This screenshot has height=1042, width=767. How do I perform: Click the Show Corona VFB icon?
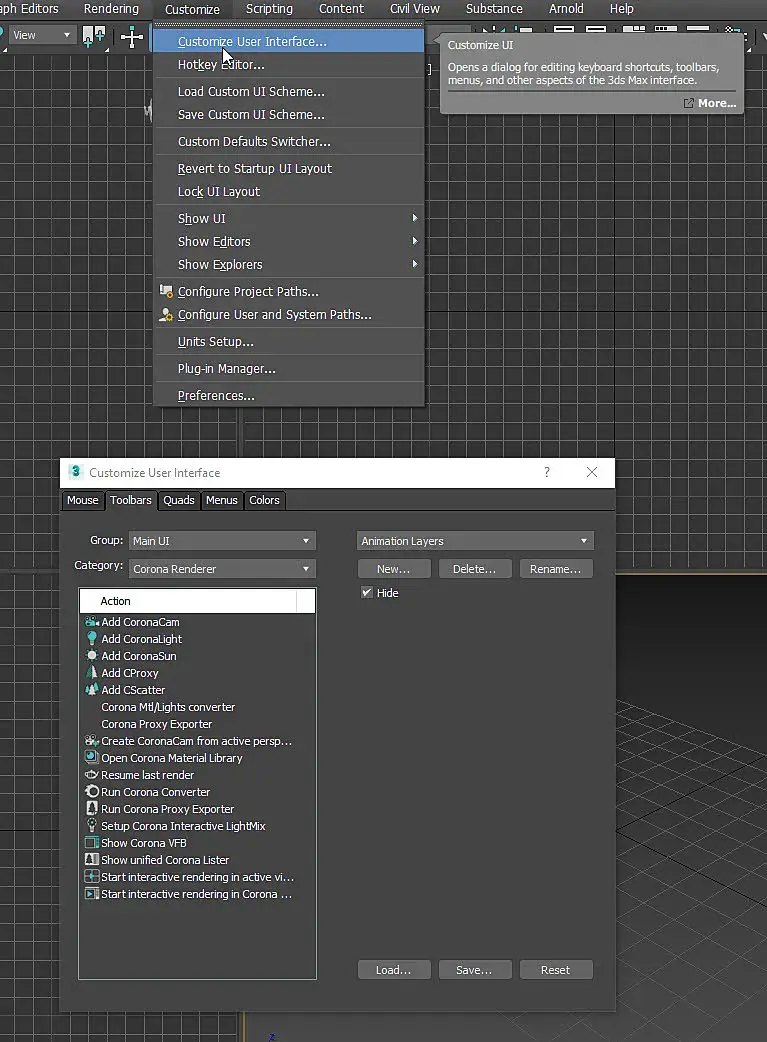[x=92, y=843]
